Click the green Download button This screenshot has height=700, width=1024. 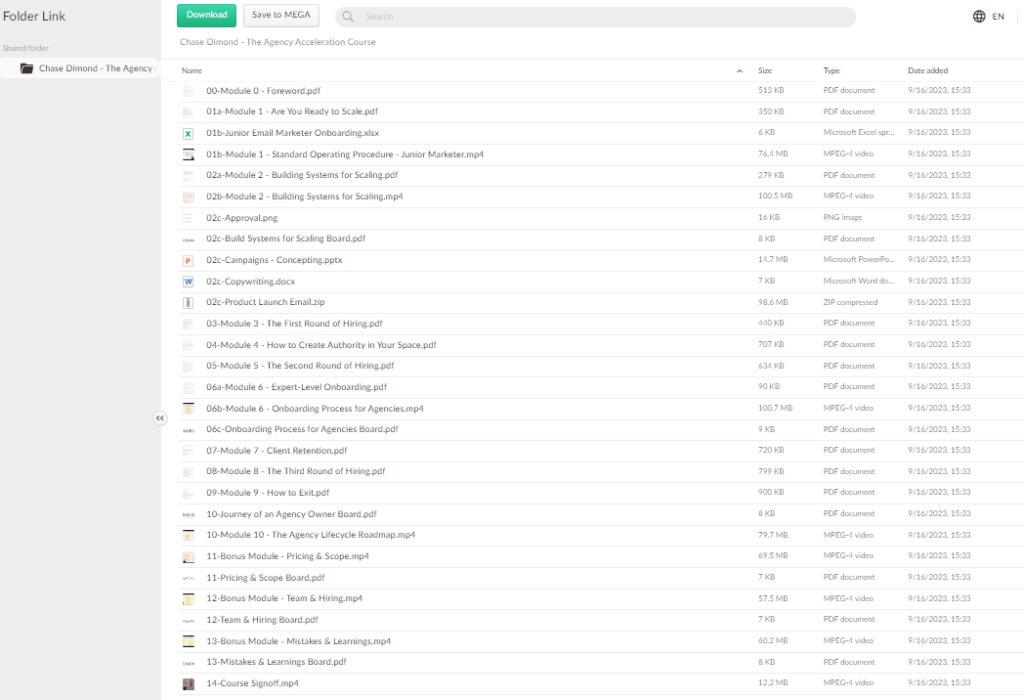[x=206, y=15]
